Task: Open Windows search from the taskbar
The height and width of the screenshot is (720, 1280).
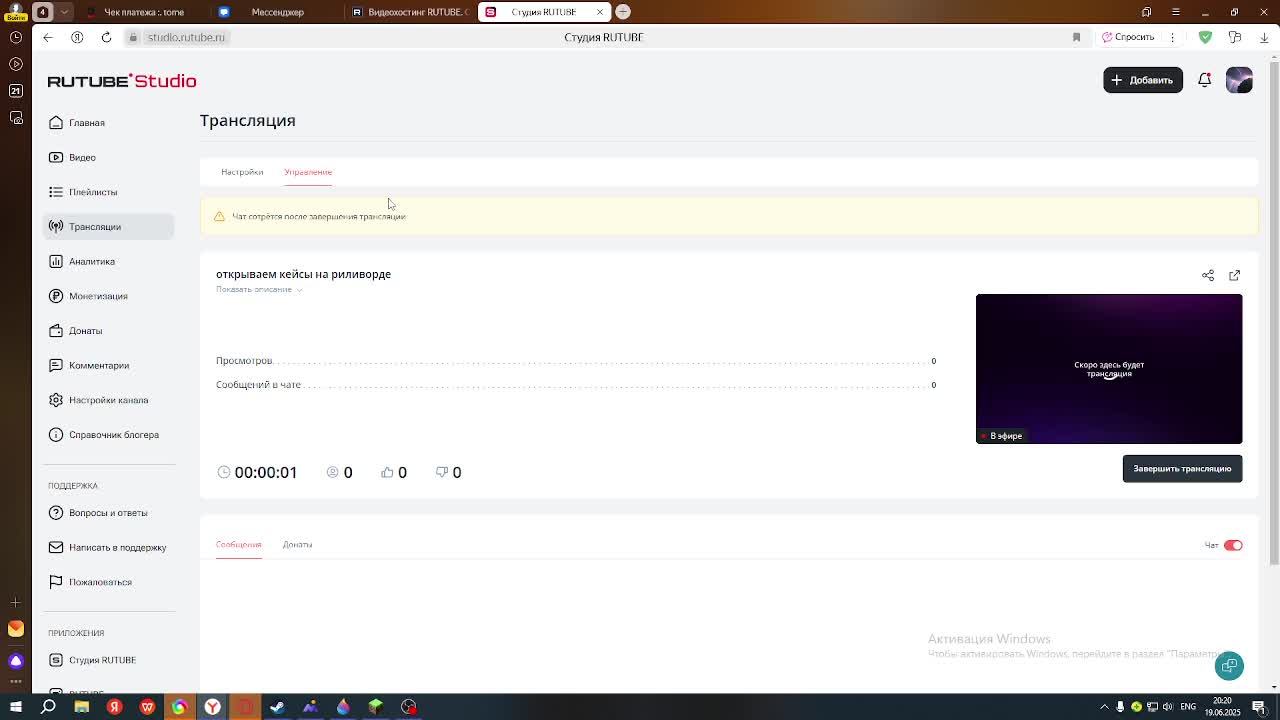Action: 48,707
